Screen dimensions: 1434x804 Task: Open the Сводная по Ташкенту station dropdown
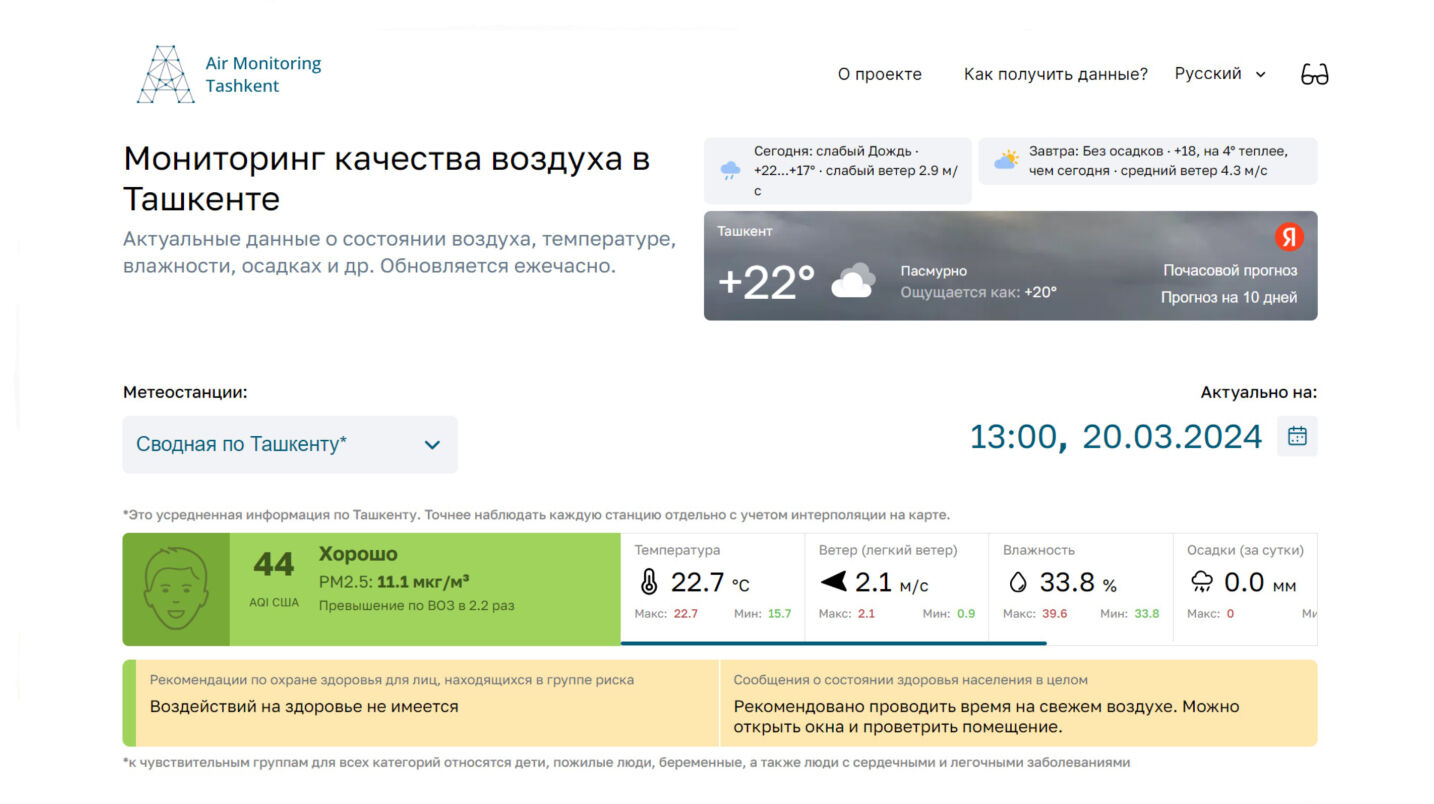pos(290,444)
